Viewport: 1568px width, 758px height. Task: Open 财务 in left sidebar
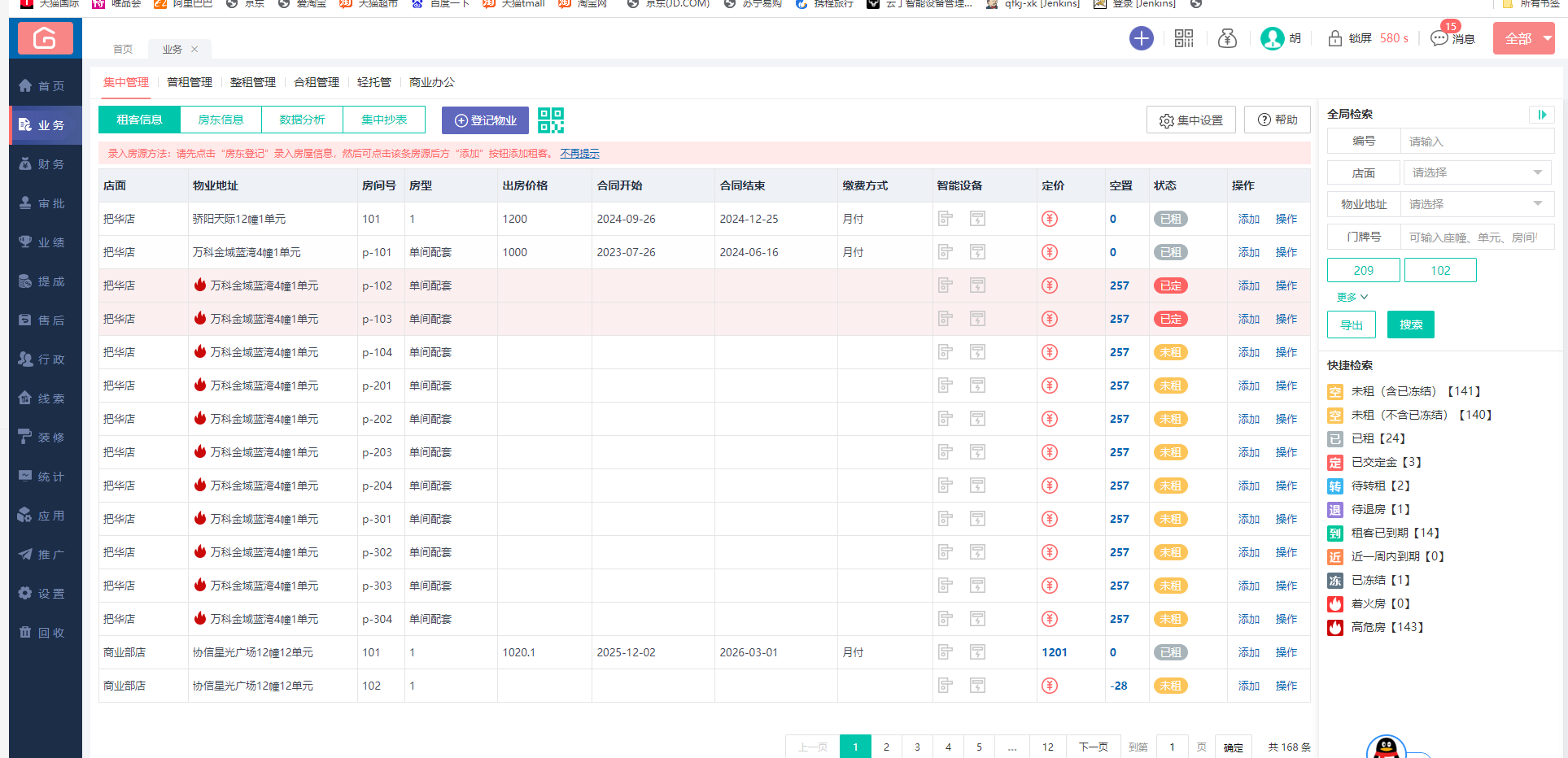(x=46, y=163)
